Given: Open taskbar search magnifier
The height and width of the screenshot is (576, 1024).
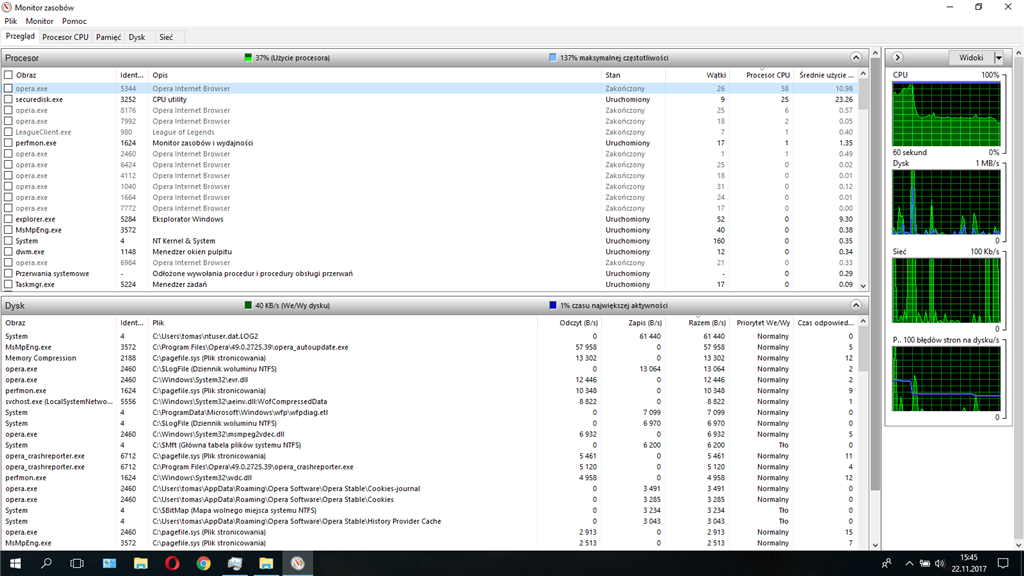Looking at the screenshot, I should [46, 563].
